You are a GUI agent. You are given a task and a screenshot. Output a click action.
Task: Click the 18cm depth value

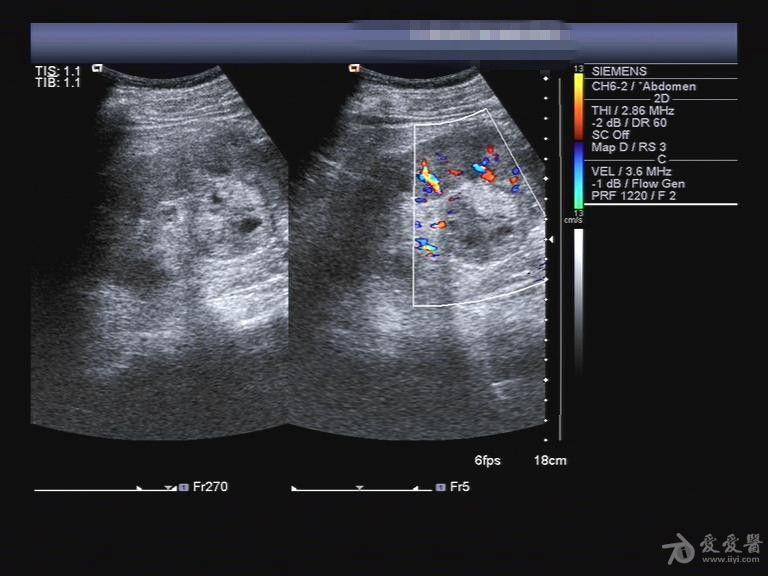(x=550, y=460)
